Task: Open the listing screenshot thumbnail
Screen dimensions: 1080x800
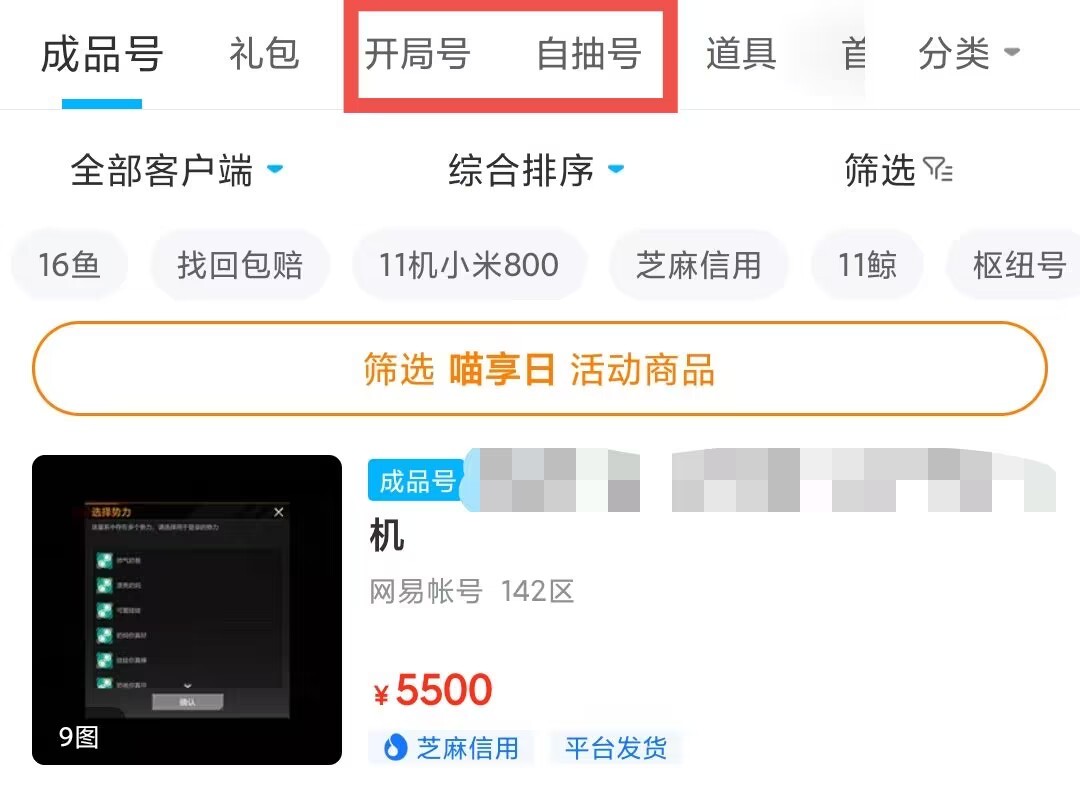Action: (x=187, y=610)
